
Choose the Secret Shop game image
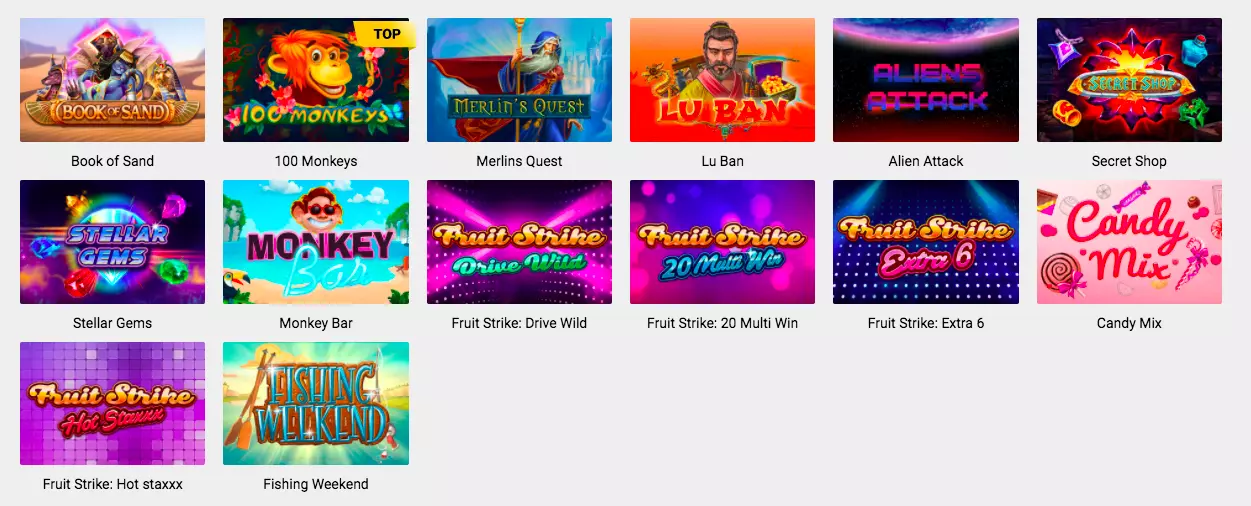(x=1129, y=80)
